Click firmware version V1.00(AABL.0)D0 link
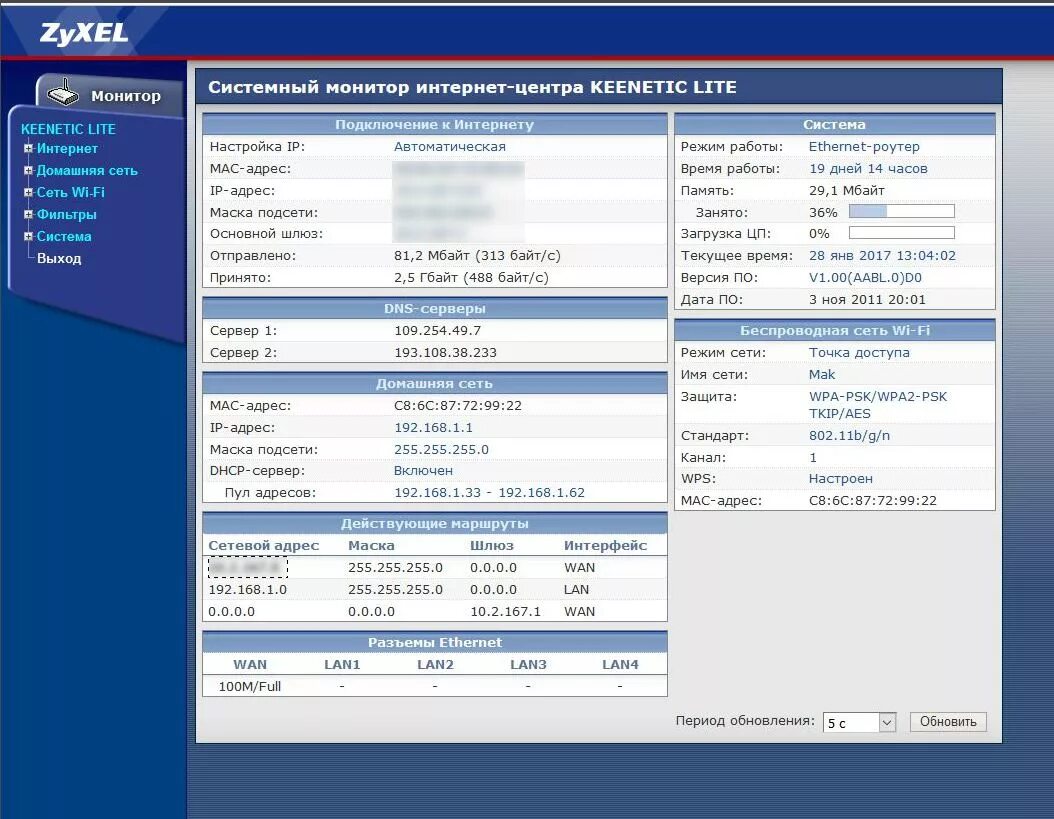This screenshot has width=1054, height=819. [x=865, y=278]
